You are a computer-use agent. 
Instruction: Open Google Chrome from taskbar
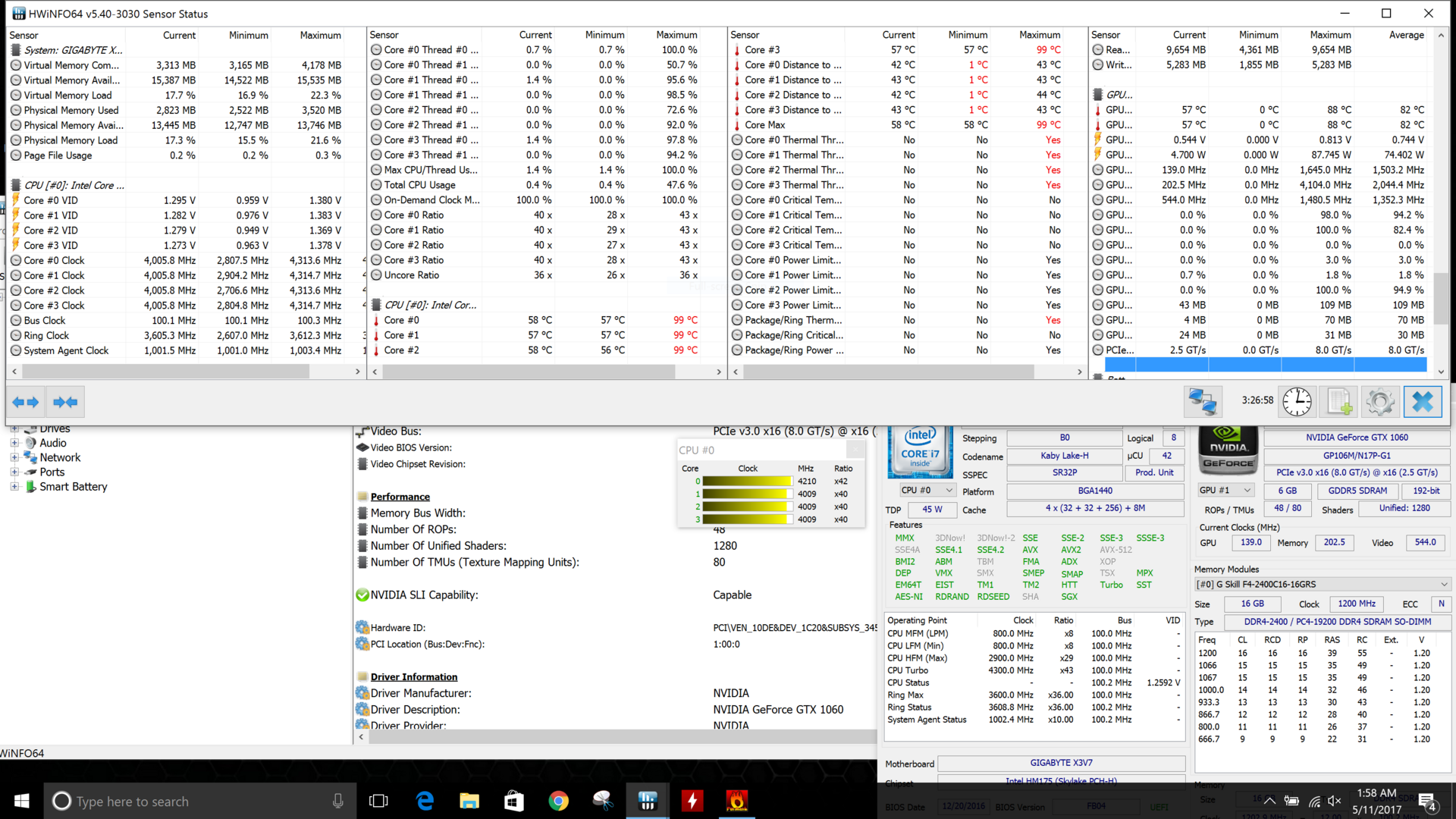point(559,801)
